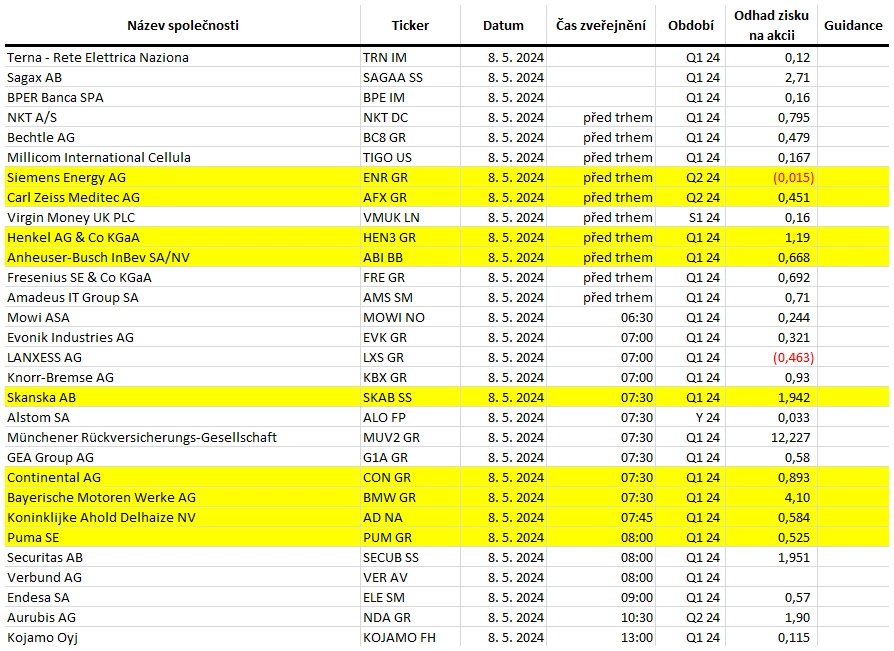
Task: Click the publication time '13:00'
Action: (x=637, y=637)
